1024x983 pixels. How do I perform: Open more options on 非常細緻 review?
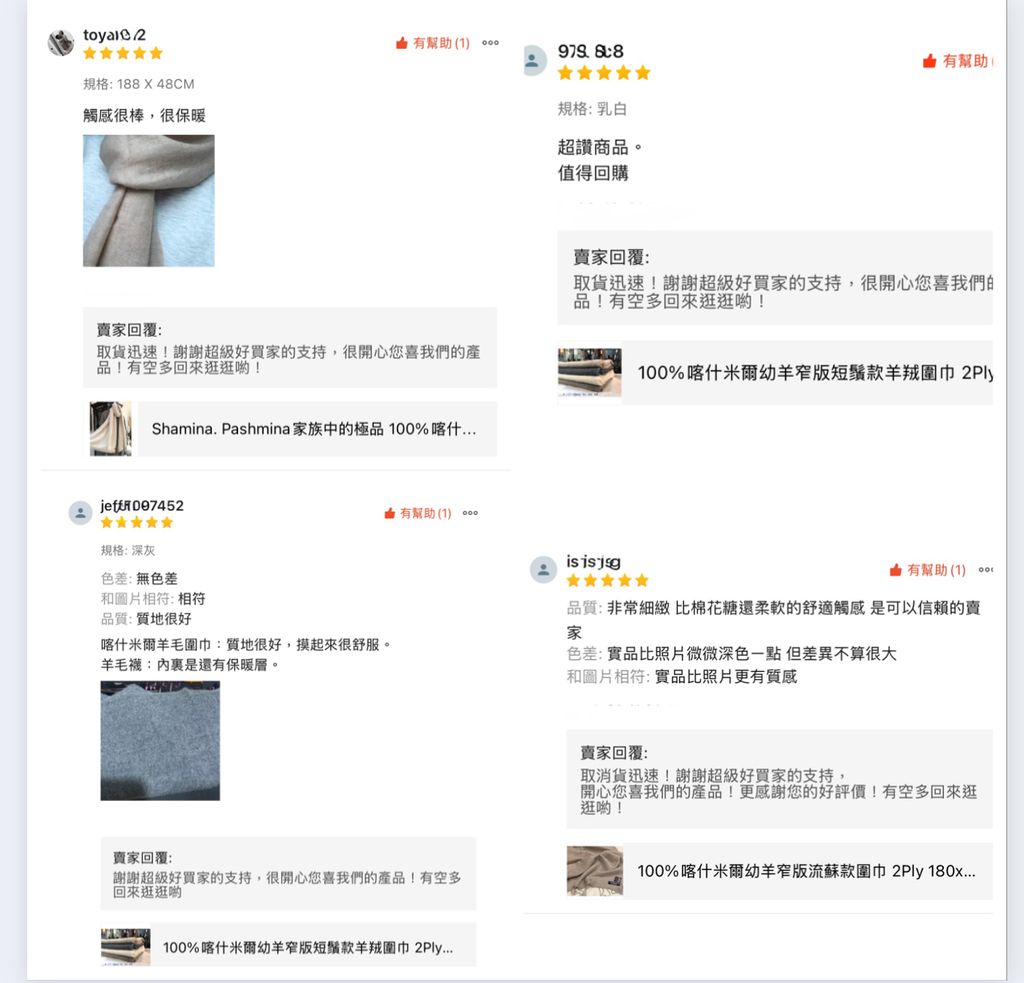pos(985,570)
